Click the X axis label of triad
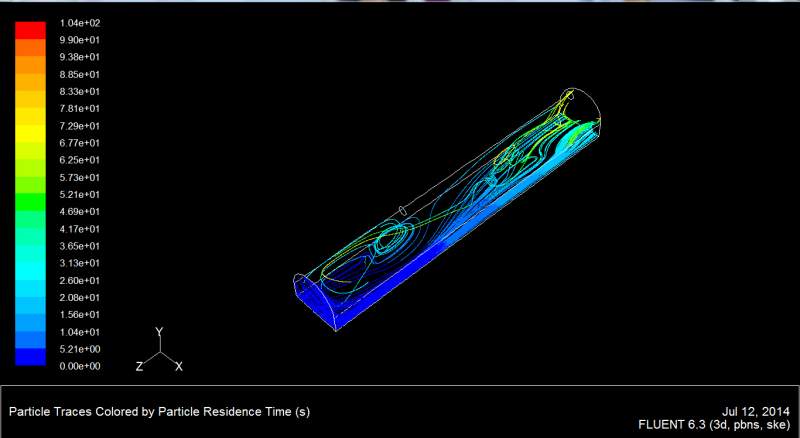Screen dimensions: 800x438 tap(179, 367)
